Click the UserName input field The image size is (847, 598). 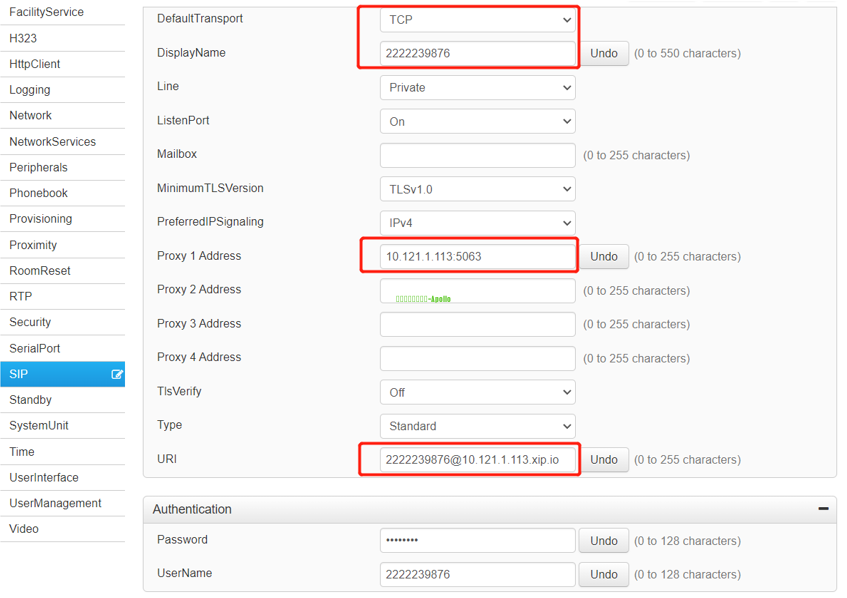click(477, 575)
